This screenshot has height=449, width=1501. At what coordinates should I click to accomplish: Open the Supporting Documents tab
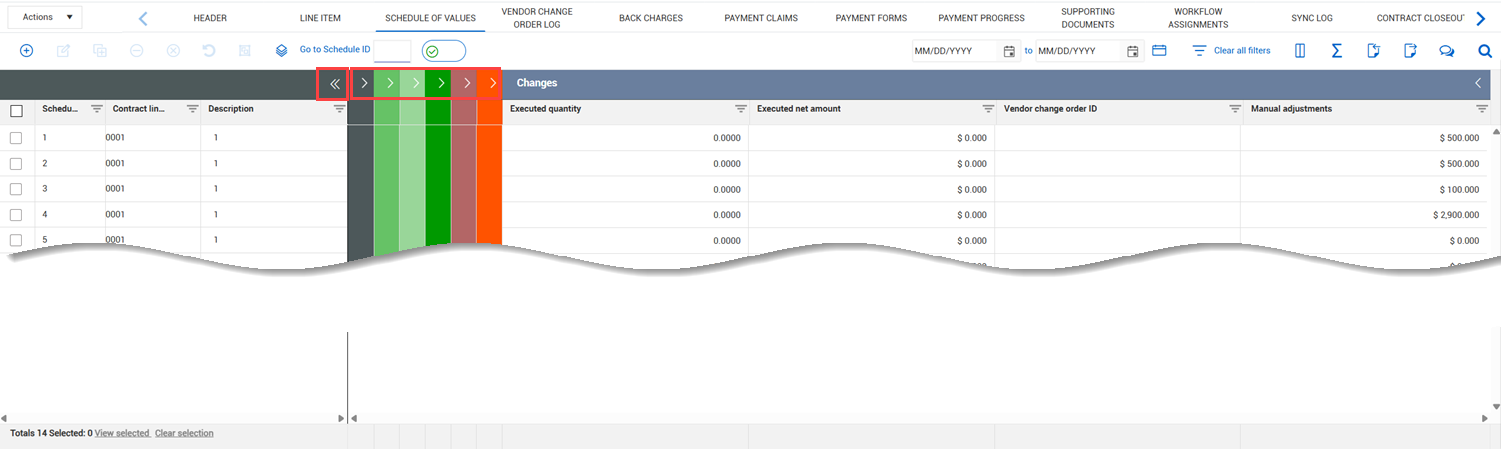point(1088,18)
